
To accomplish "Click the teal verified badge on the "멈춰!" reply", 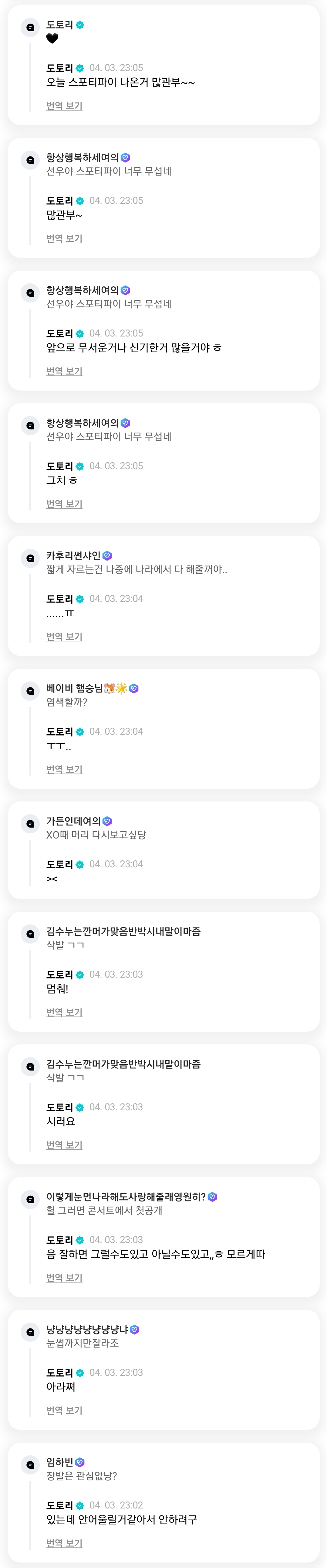I will pyautogui.click(x=79, y=975).
